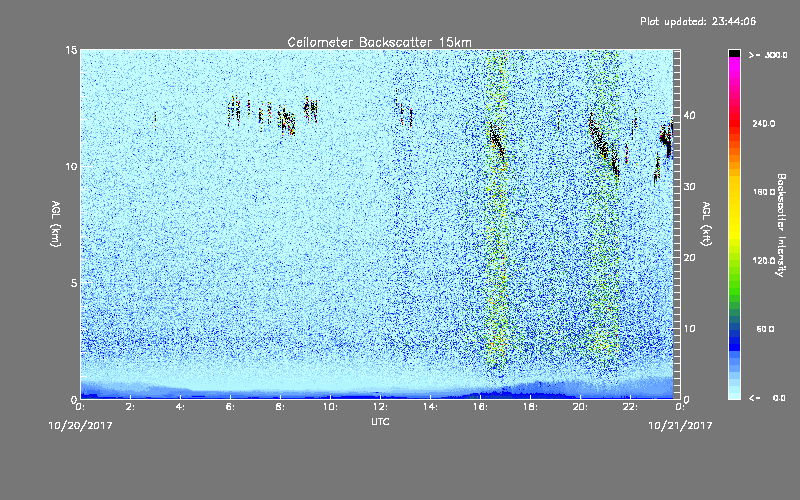
Task: Click the 'AGL (km)' left axis label
Action: pyautogui.click(x=56, y=223)
